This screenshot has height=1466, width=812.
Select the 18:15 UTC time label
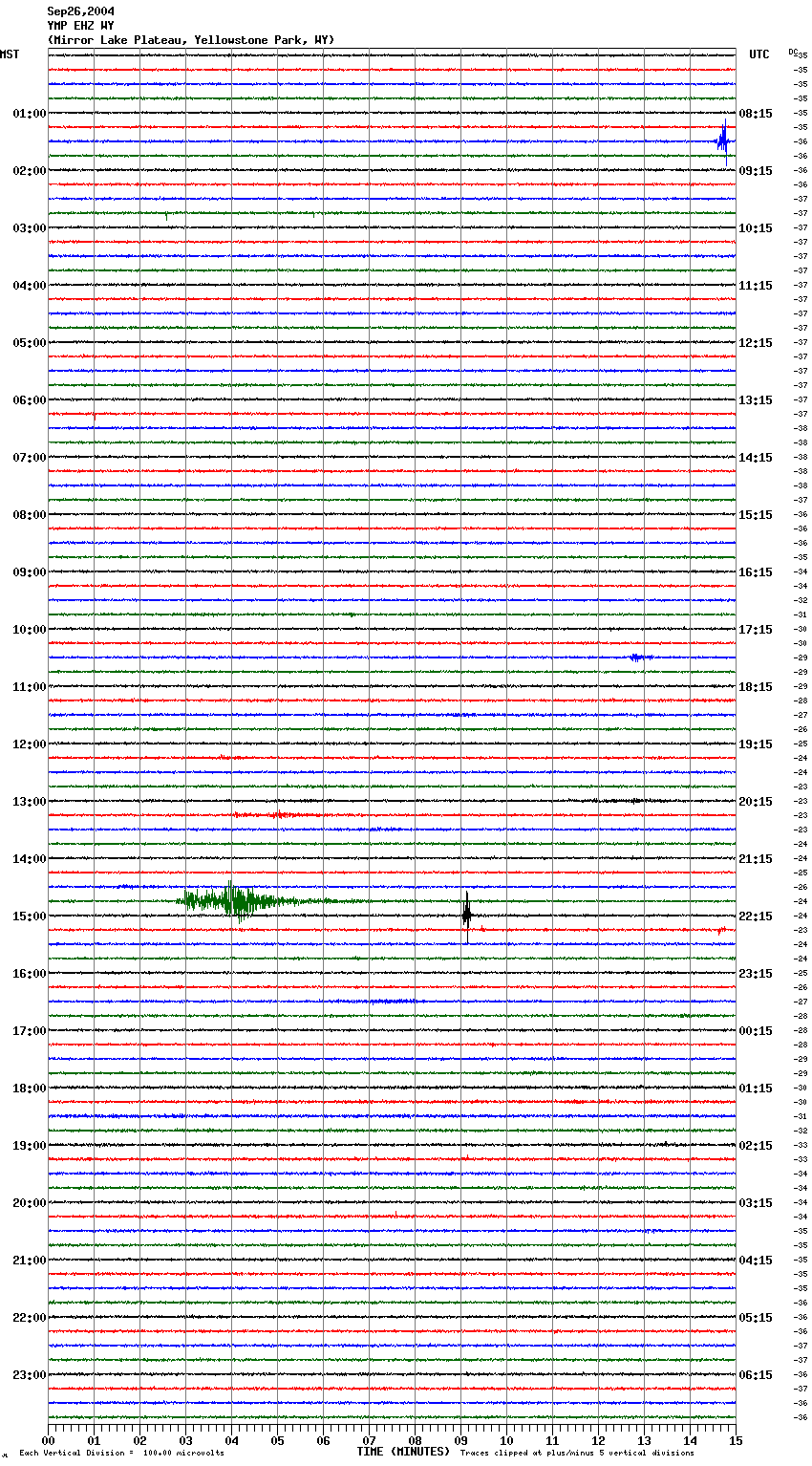pos(756,687)
